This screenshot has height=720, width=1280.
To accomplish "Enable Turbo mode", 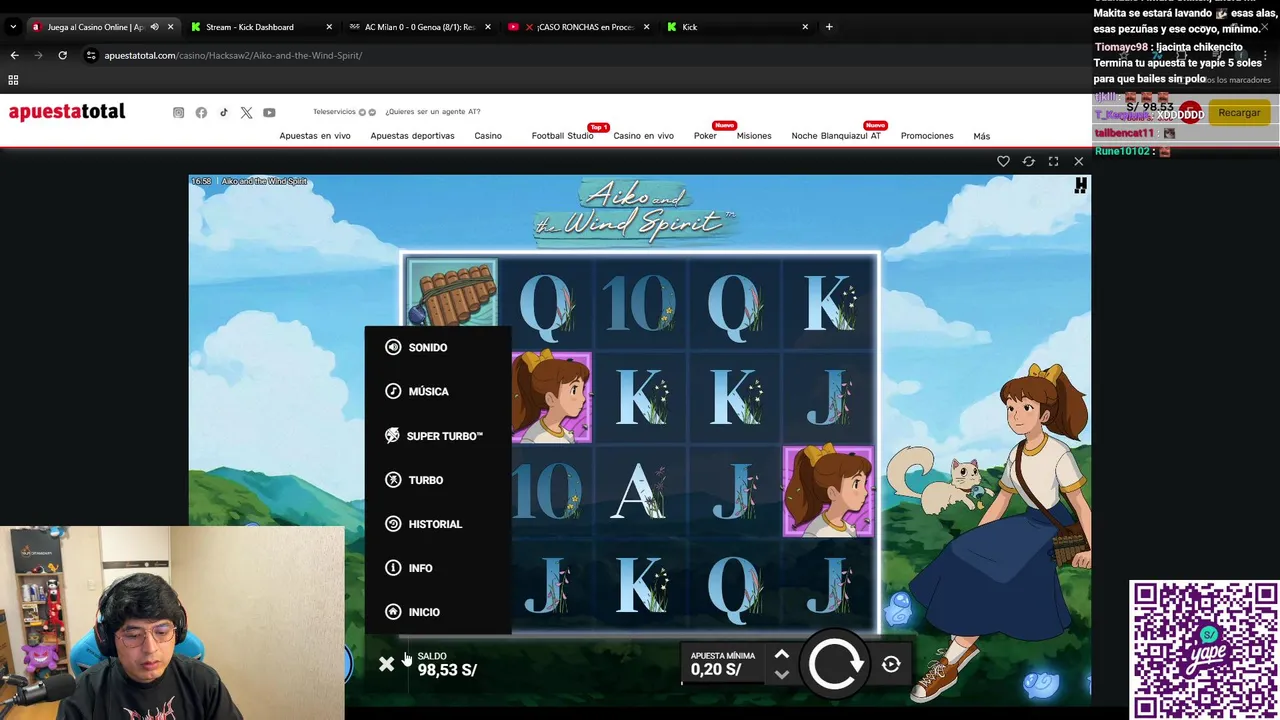I will [x=414, y=480].
